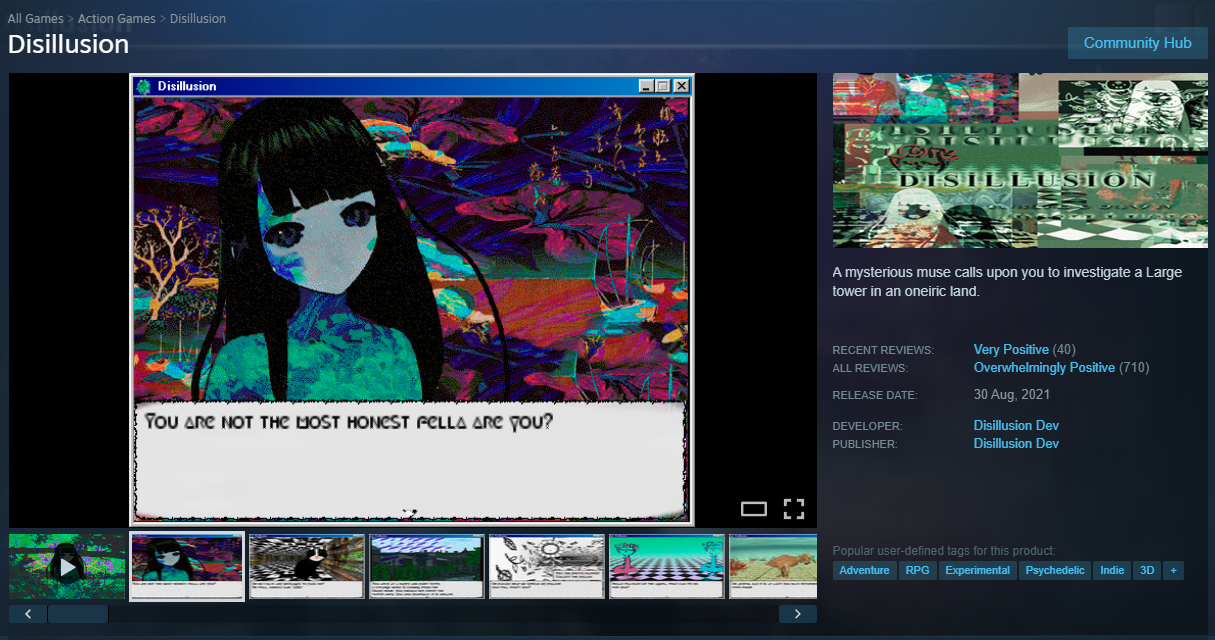Click the thumbnail strip scrollbar handle
The width and height of the screenshot is (1215, 640).
point(78,614)
